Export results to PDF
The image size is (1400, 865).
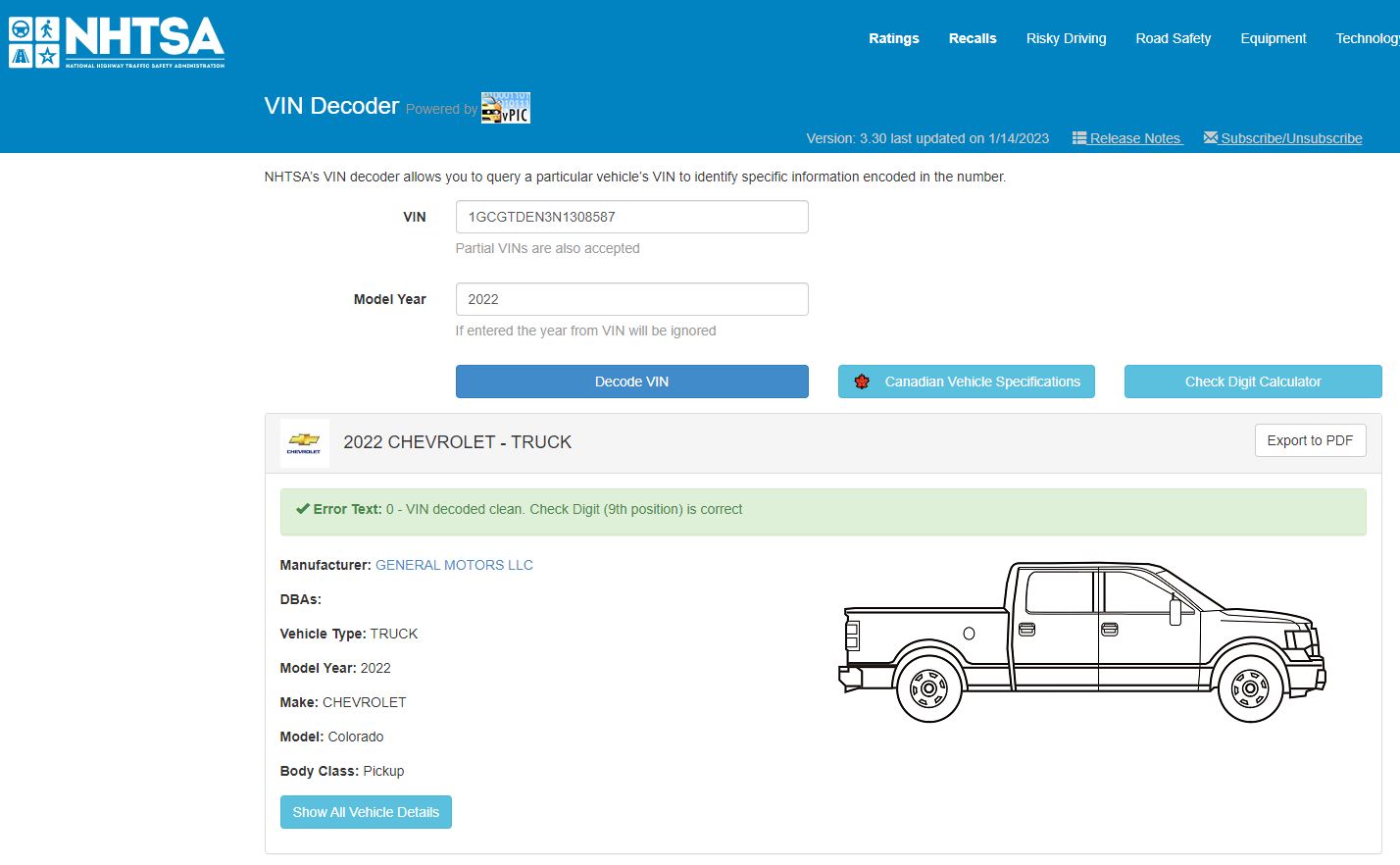[x=1310, y=440]
